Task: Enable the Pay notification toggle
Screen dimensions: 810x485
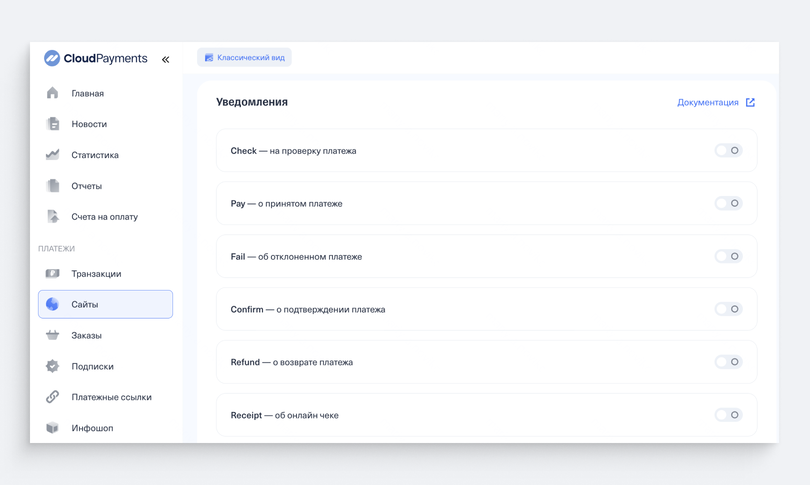Action: (x=728, y=203)
